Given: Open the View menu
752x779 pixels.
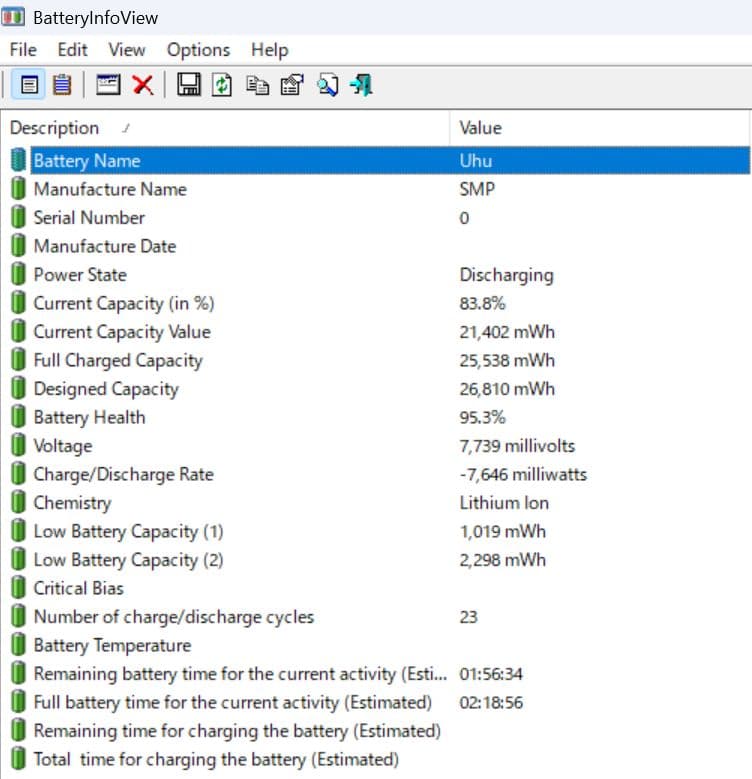Looking at the screenshot, I should pyautogui.click(x=127, y=49).
